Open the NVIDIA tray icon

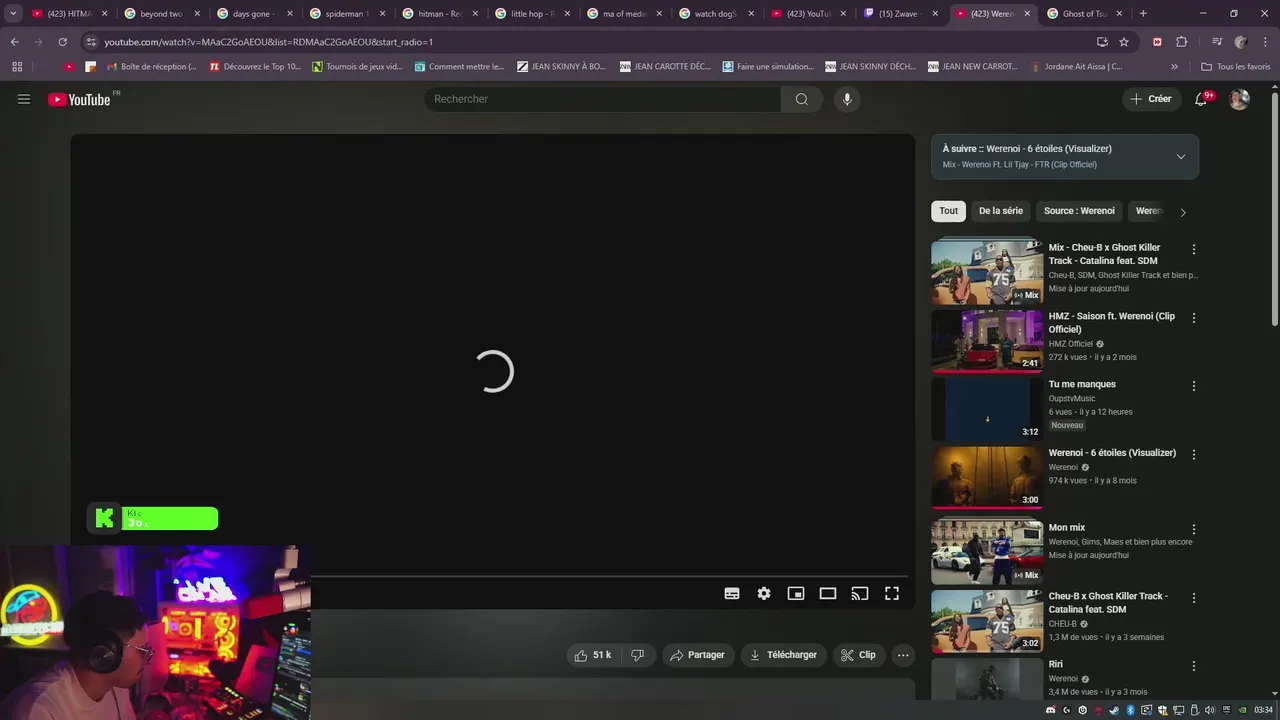(x=1242, y=710)
